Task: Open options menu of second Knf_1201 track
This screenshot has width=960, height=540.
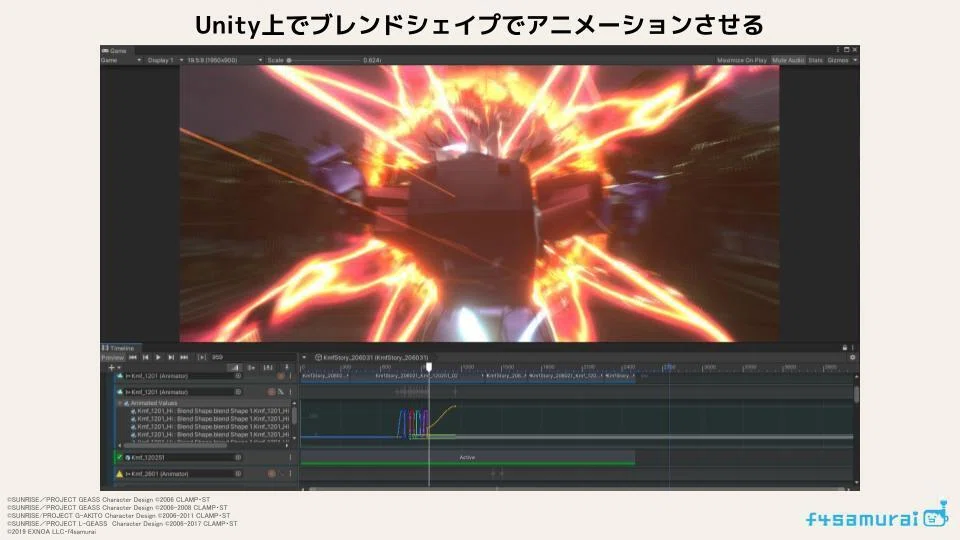Action: click(290, 392)
